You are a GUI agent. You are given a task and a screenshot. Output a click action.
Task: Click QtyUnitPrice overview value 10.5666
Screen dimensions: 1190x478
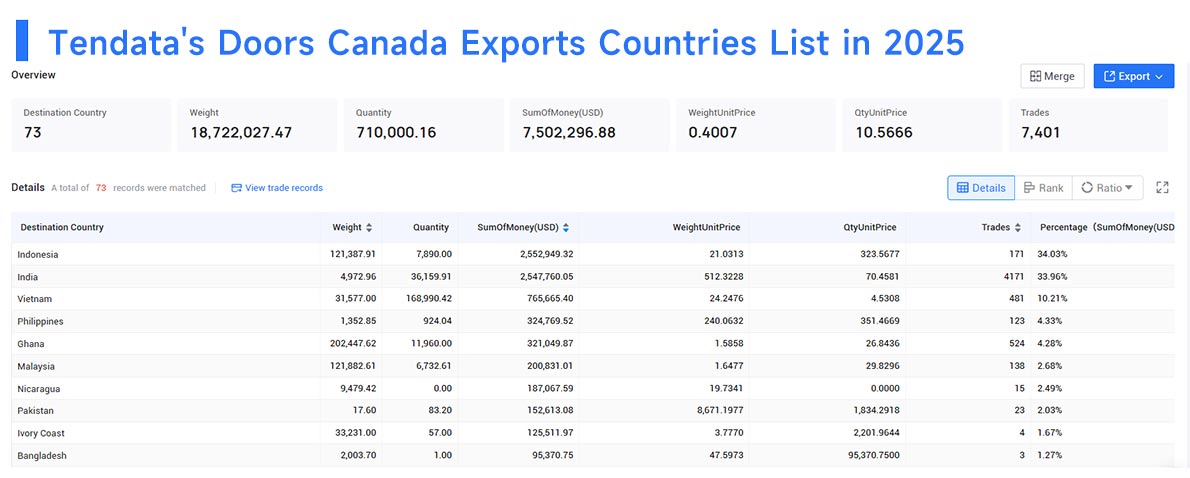[883, 133]
